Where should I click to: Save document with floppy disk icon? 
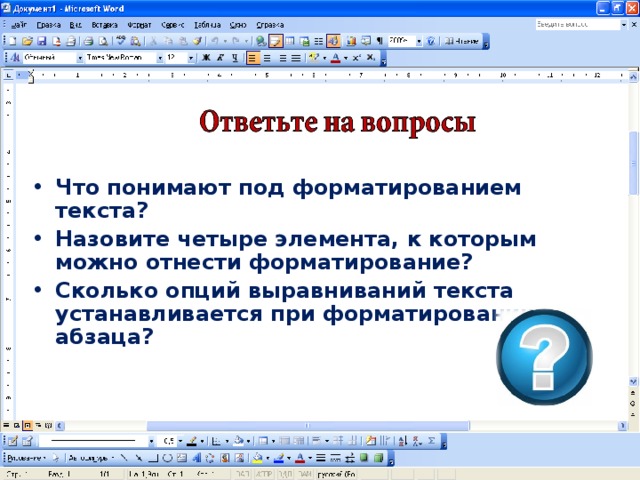(x=42, y=41)
